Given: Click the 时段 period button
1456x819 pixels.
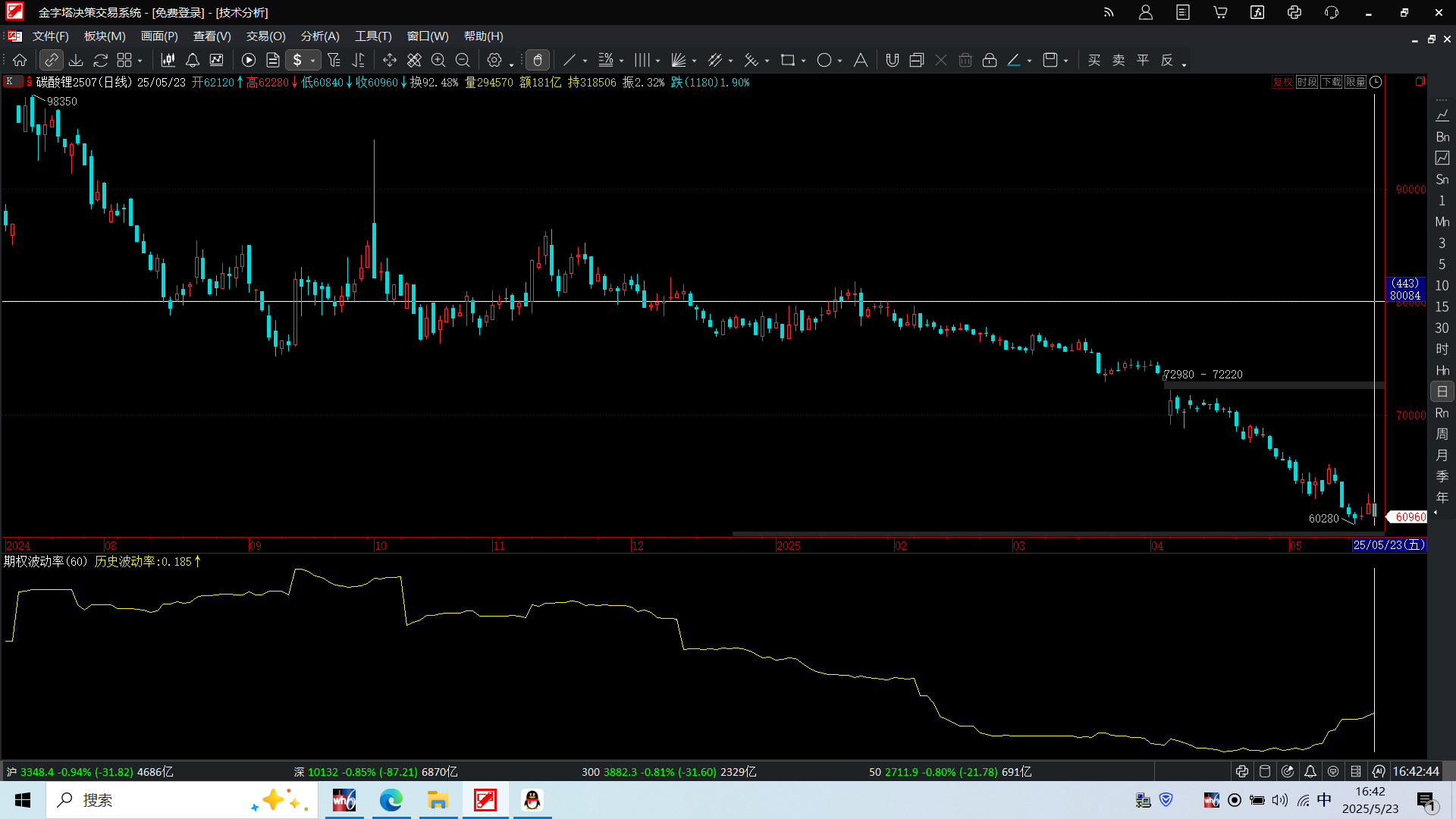Looking at the screenshot, I should pyautogui.click(x=1307, y=82).
